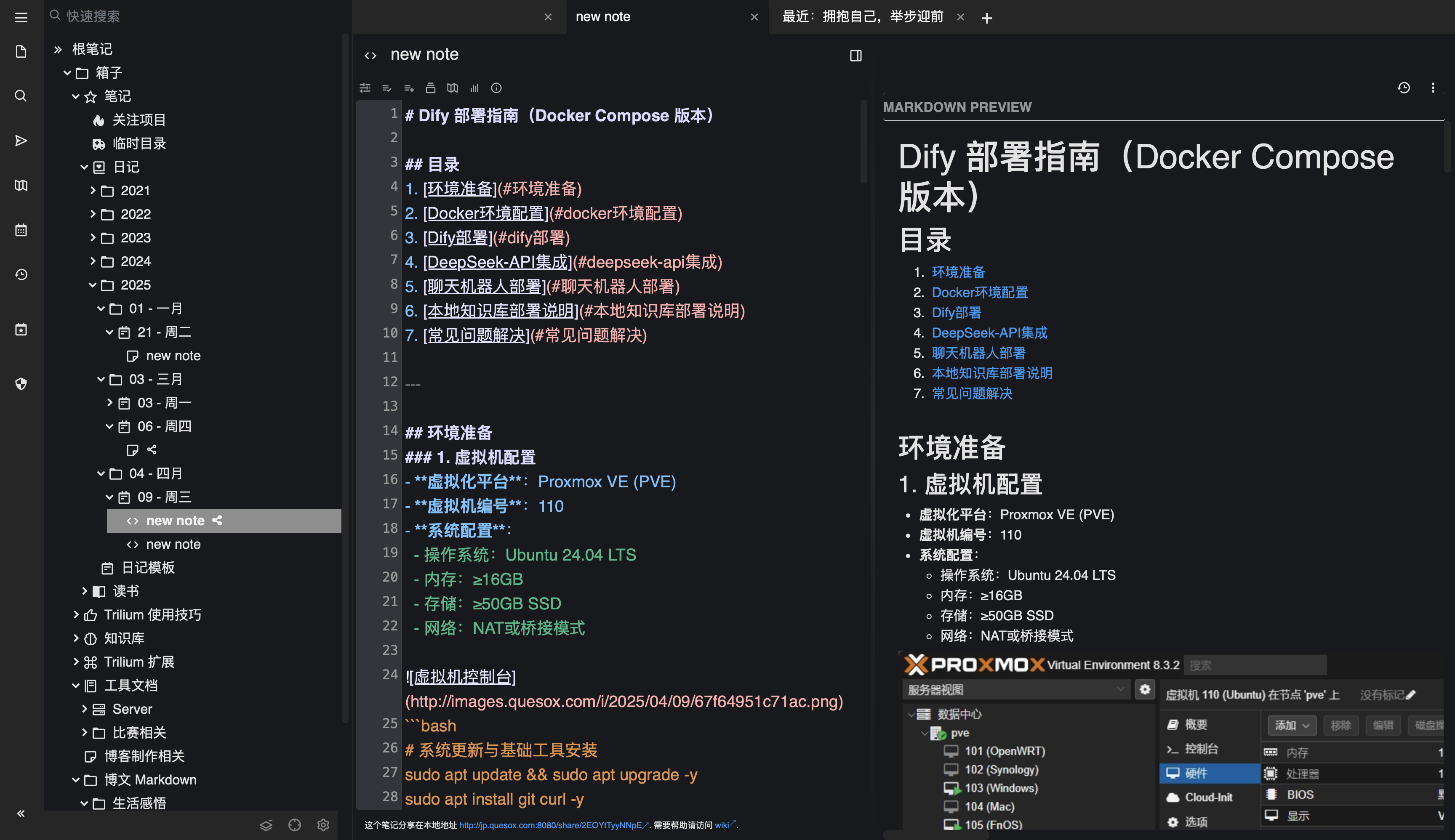
Task: Click the shared icon on highlighted new note
Action: click(x=217, y=521)
